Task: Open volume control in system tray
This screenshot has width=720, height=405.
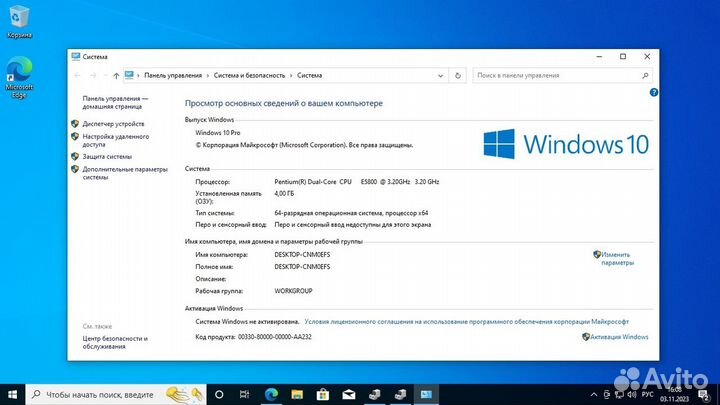Action: point(631,394)
